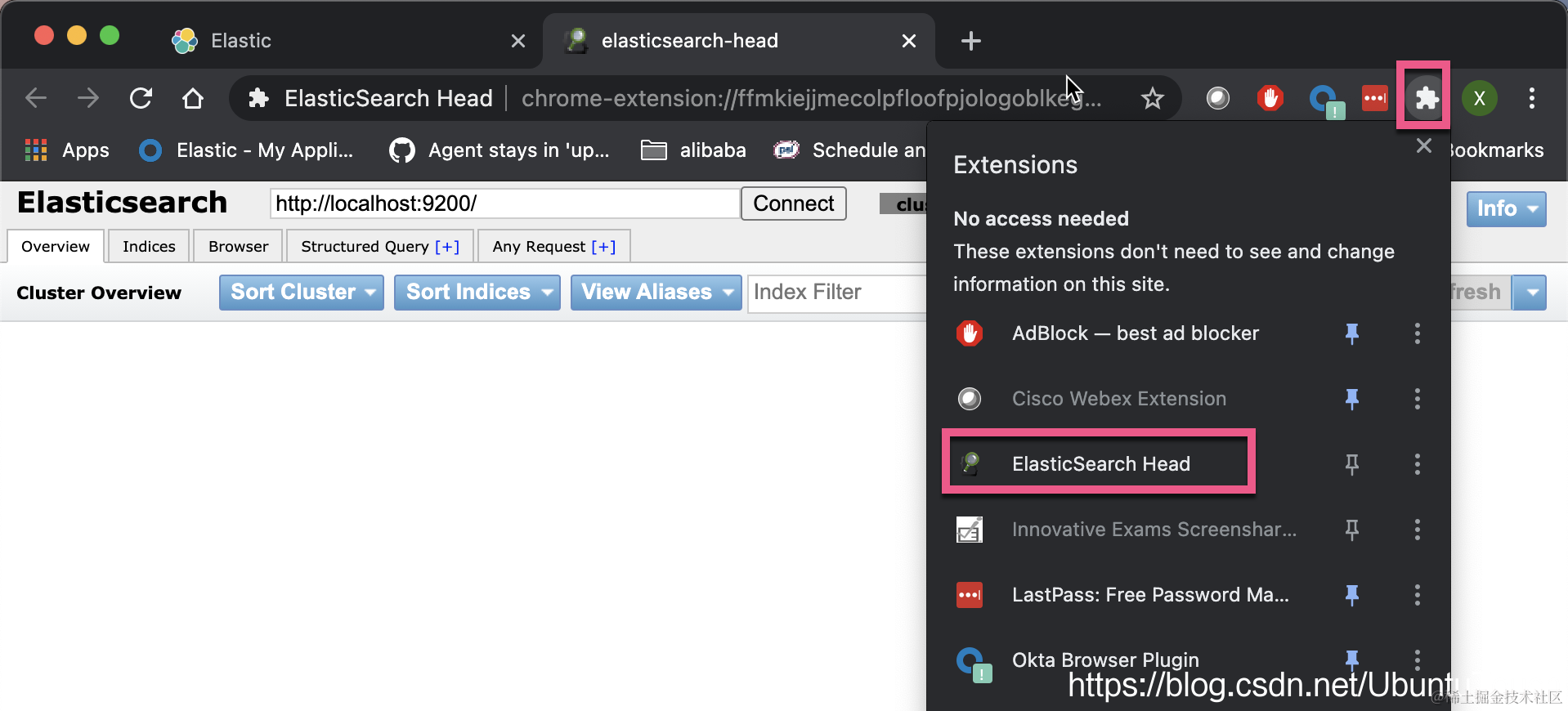
Task: Expand the Refresh interval arrow
Action: [x=1530, y=292]
